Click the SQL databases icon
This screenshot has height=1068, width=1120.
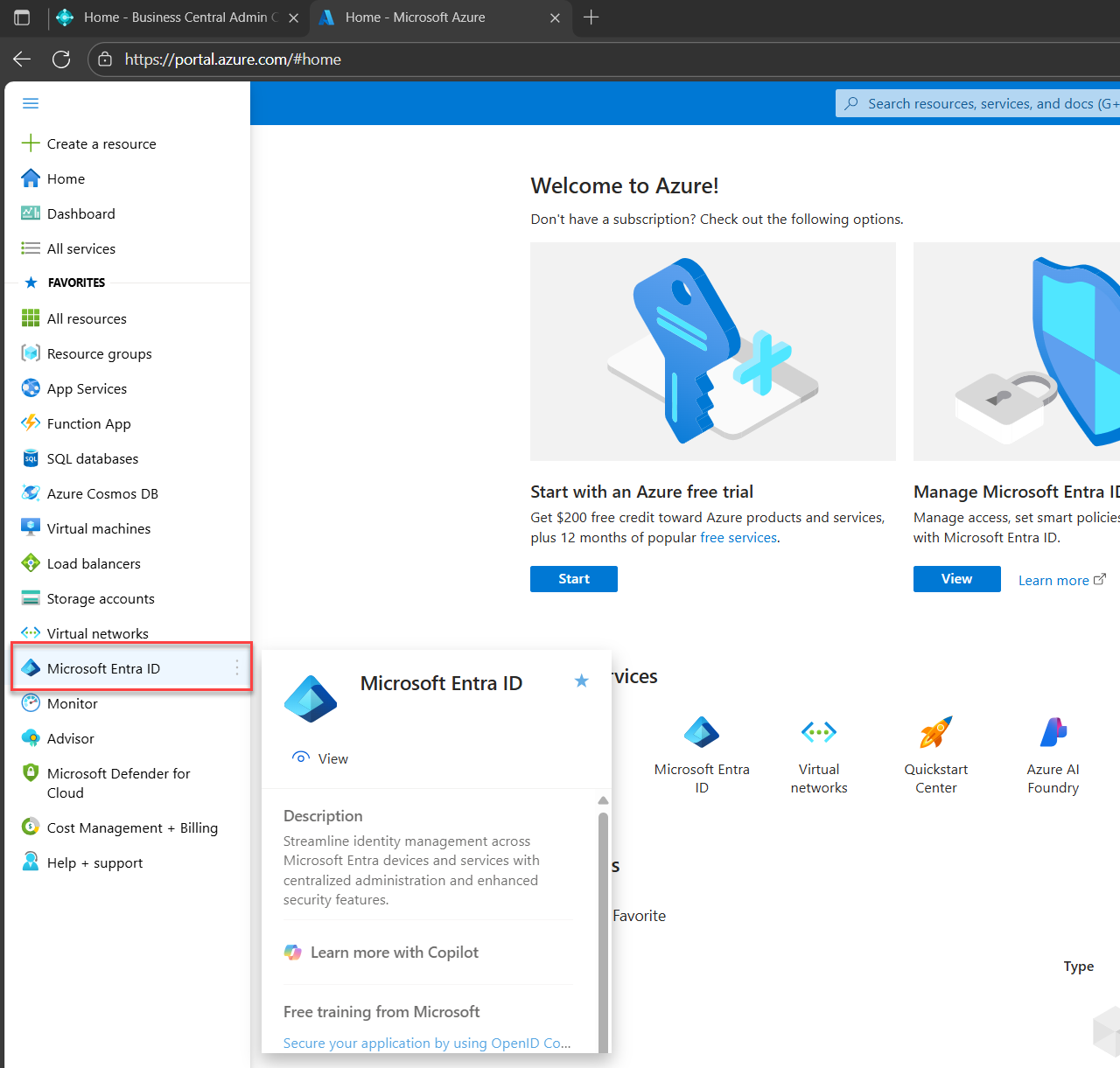coord(31,458)
